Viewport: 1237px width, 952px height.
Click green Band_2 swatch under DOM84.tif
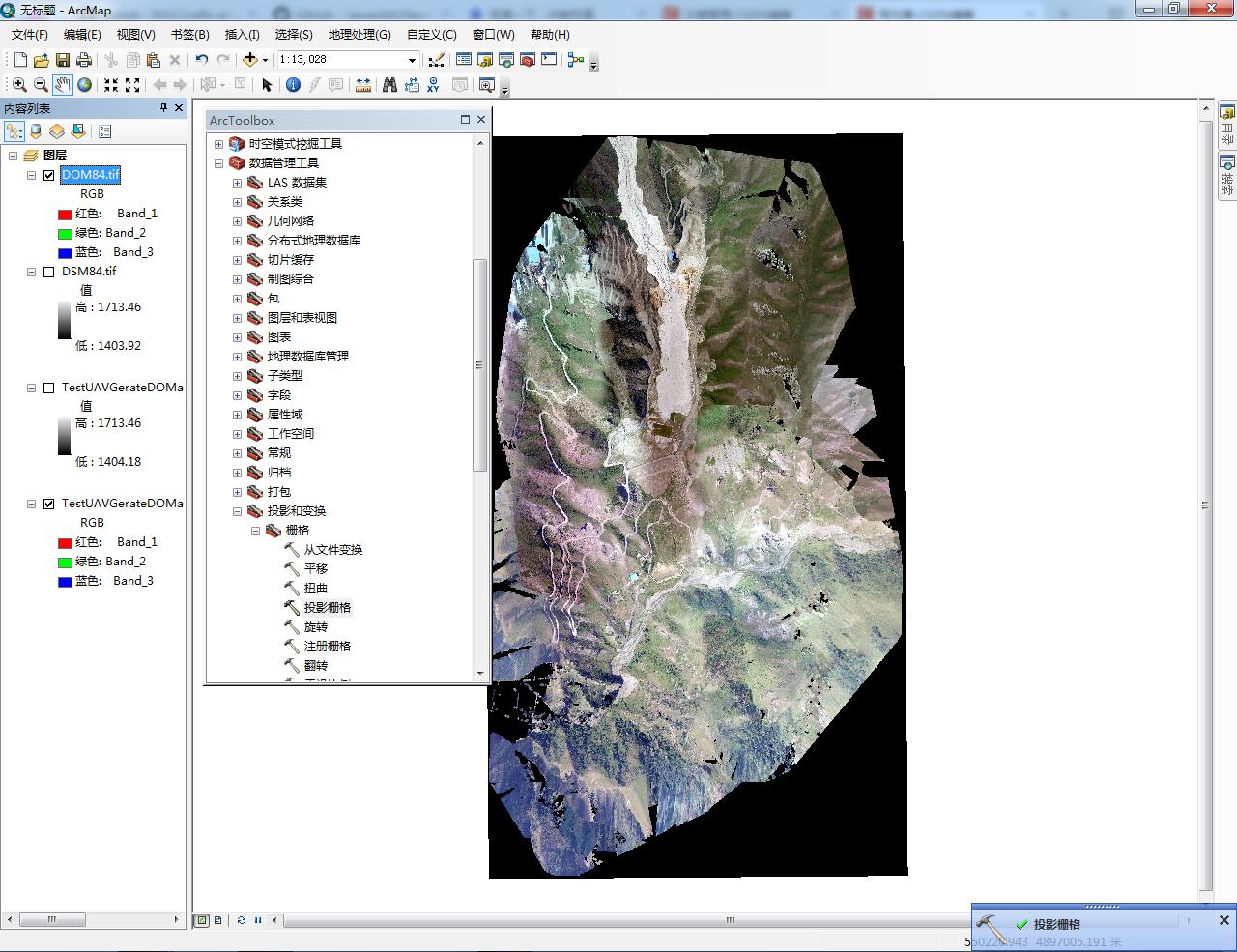click(65, 234)
